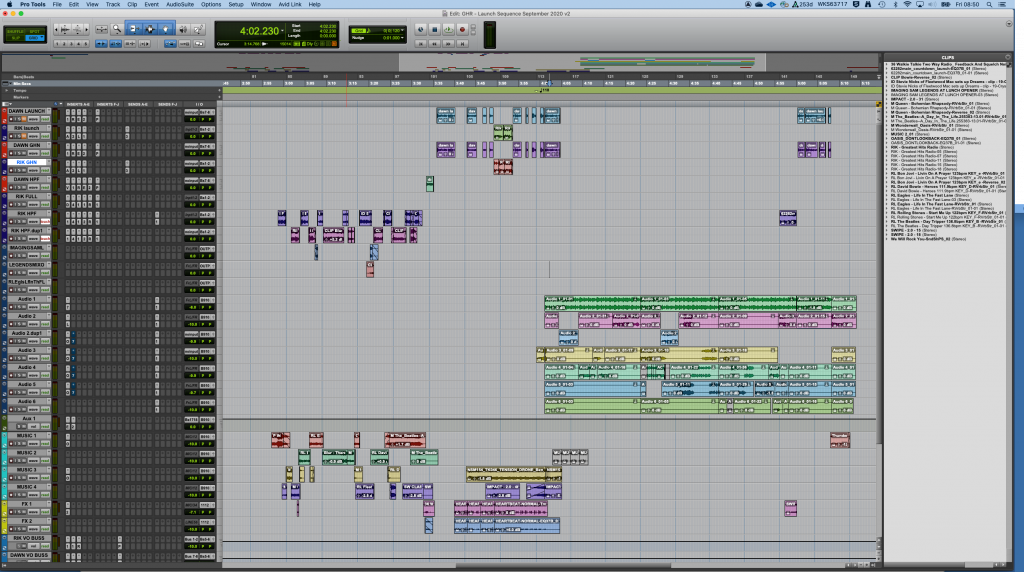Screen dimensions: 1024x572
Task: Select the Pencil tool
Action: [x=198, y=29]
